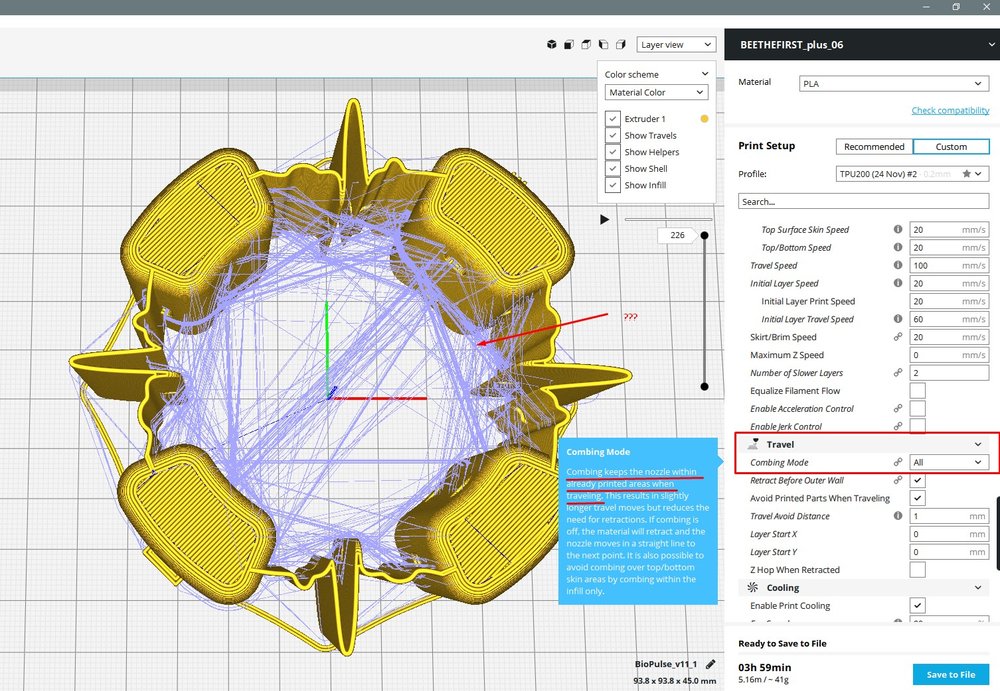1000x691 pixels.
Task: Click the info icon for Travel Avoid Distance
Action: [x=897, y=516]
